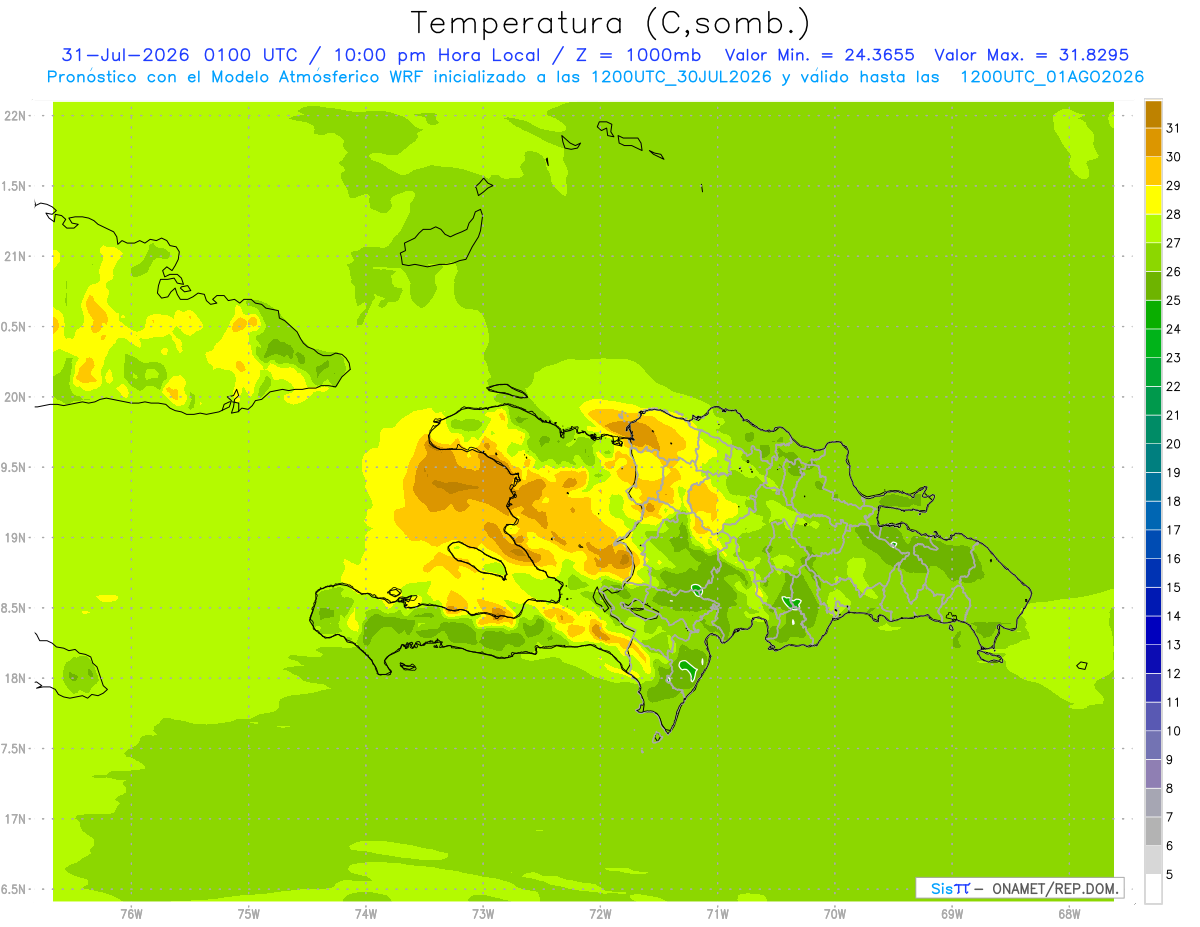Click the '7.5N' latitude label
This screenshot has height=927, width=1200.
pyautogui.click(x=15, y=749)
